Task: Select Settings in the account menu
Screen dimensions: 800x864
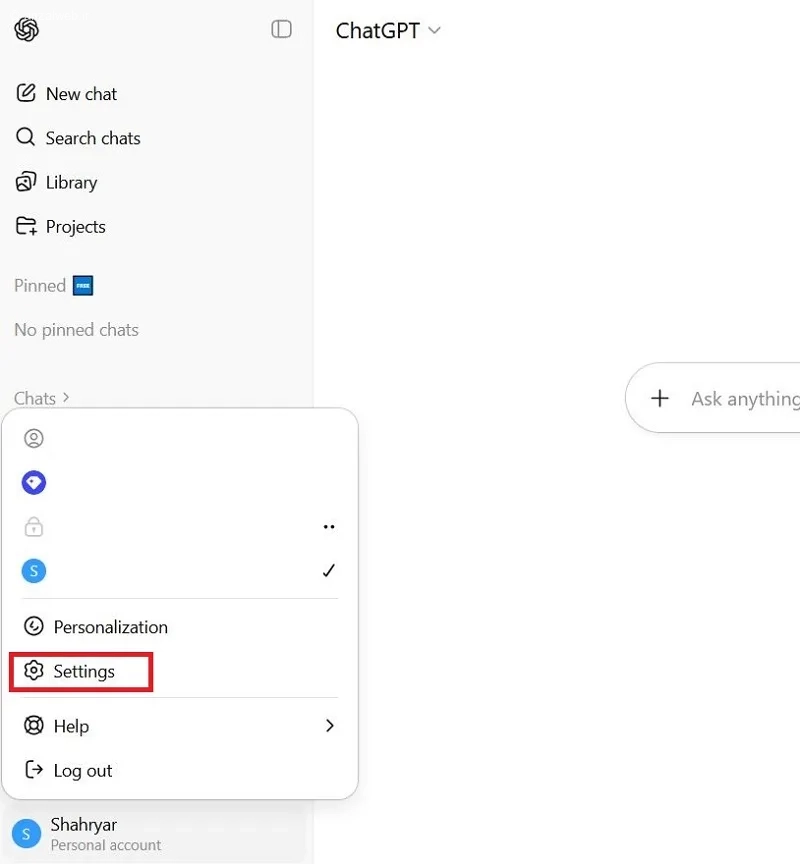Action: coord(82,672)
